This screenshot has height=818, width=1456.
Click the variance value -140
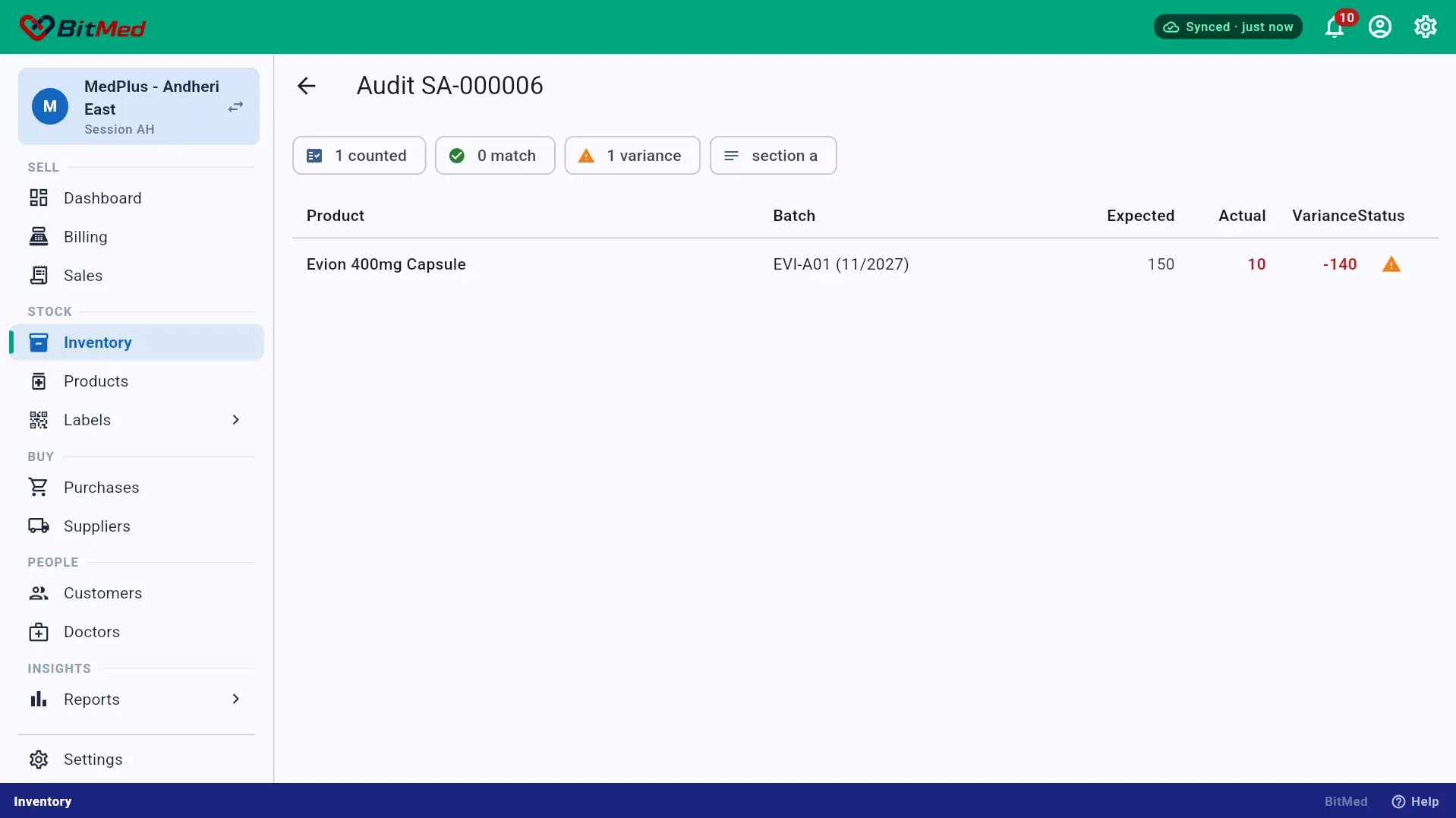pyautogui.click(x=1339, y=264)
